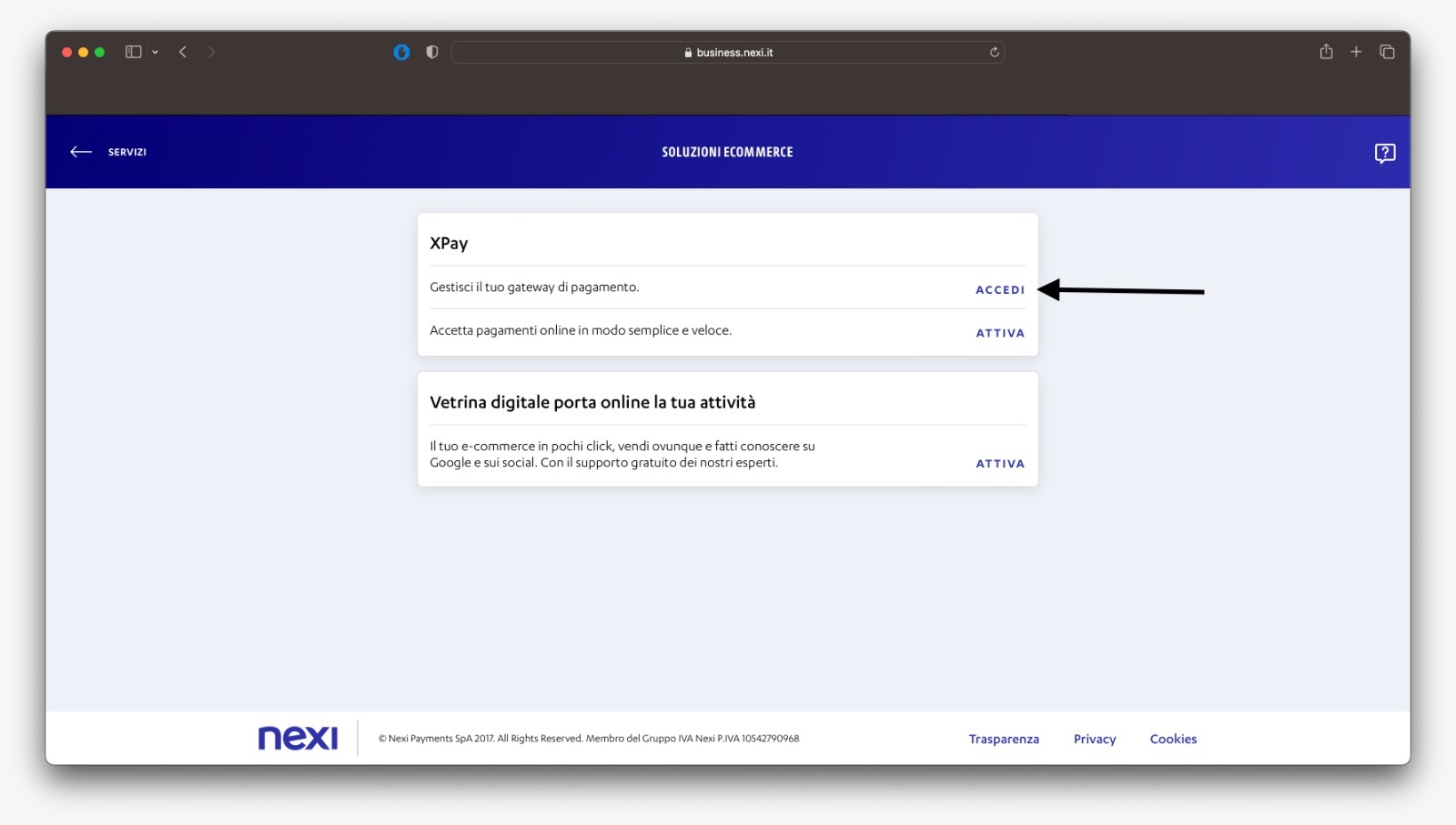Open the Safari share icon
This screenshot has width=1456, height=825.
pos(1326,51)
